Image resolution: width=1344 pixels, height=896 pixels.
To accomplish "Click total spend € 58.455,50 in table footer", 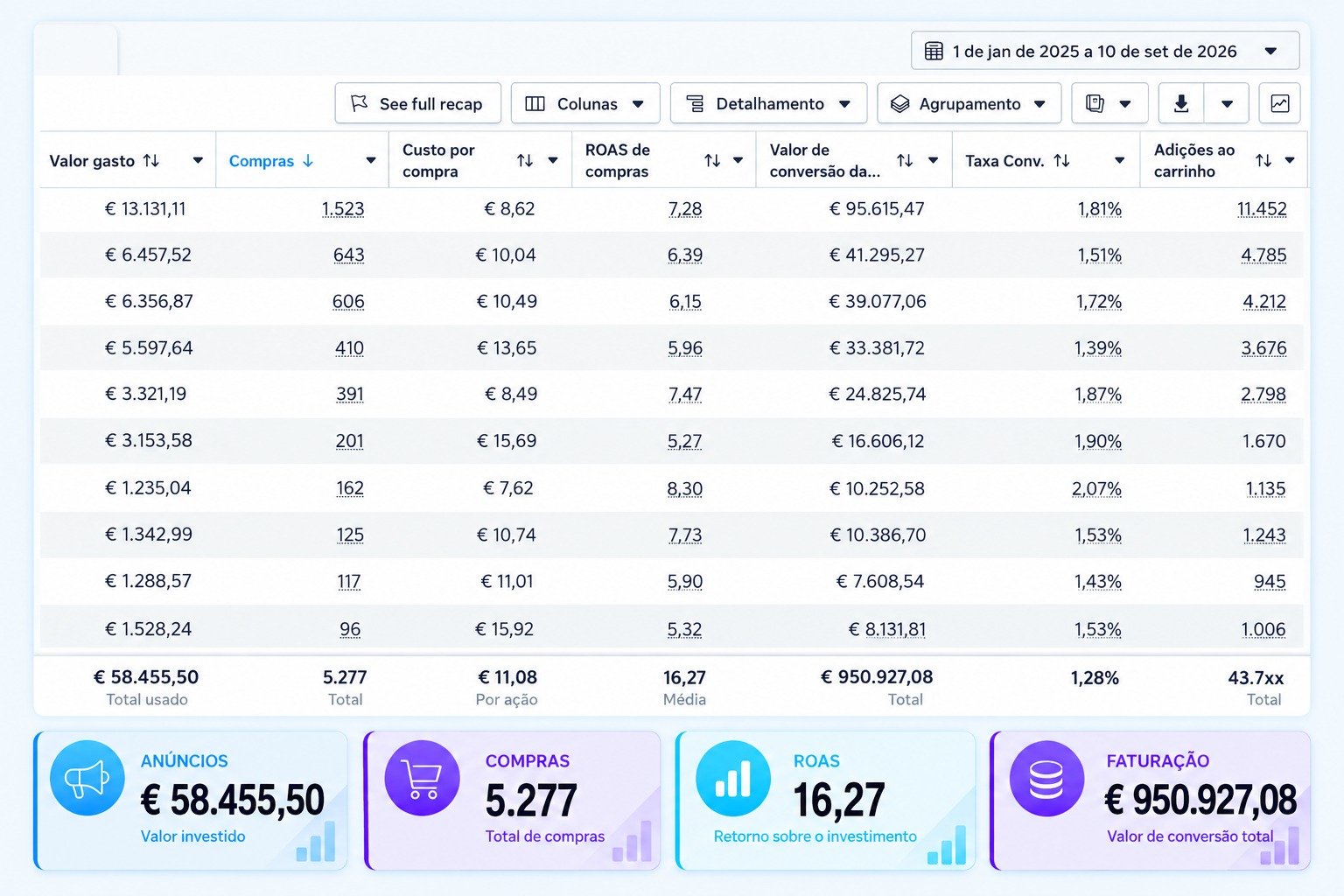I will (x=146, y=676).
